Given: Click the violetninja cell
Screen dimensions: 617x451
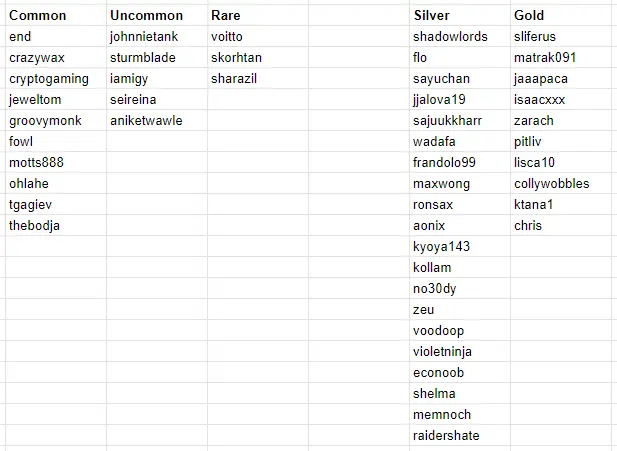Looking at the screenshot, I should (x=460, y=351).
